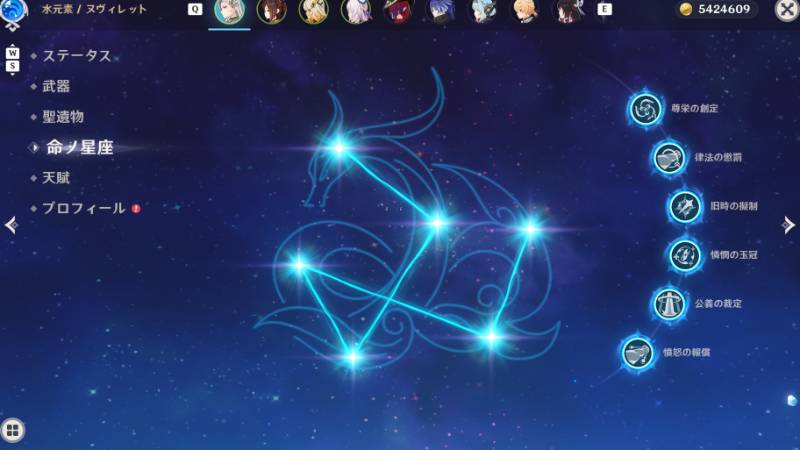Viewport: 800px width, 450px height.
Task: Open the 公義の裁定 constellation icon
Action: coord(669,304)
